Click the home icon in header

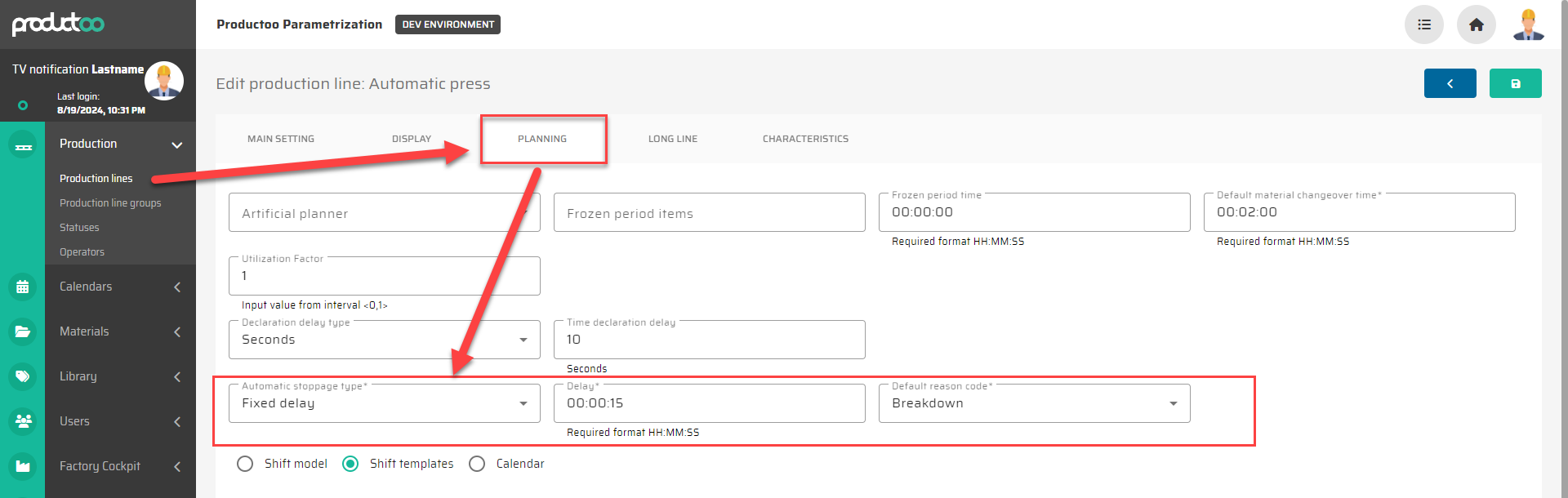1476,24
